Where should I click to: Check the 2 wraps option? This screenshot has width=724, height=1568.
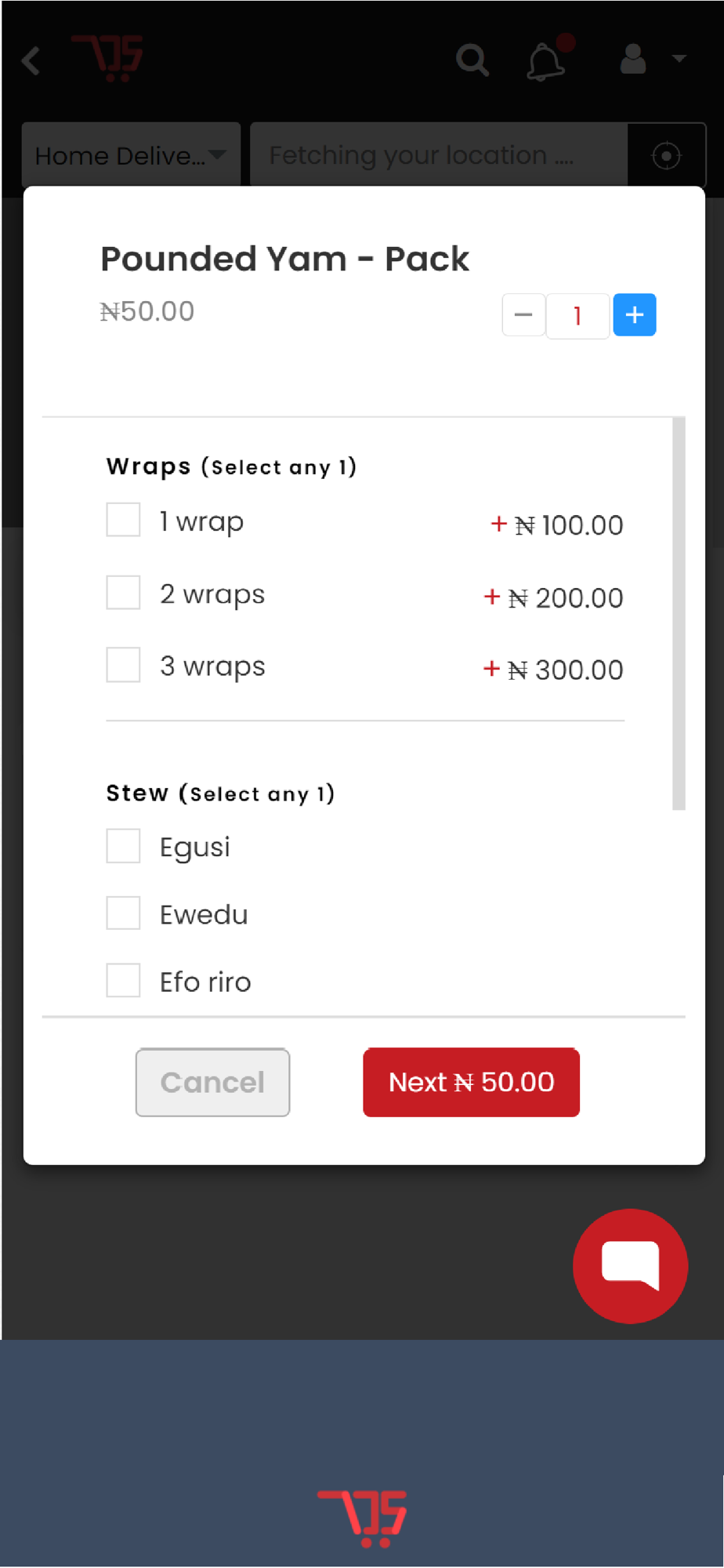click(x=123, y=593)
